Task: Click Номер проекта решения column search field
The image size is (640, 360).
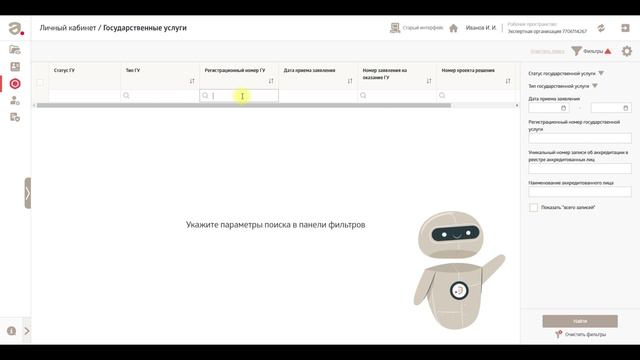Action: point(476,96)
